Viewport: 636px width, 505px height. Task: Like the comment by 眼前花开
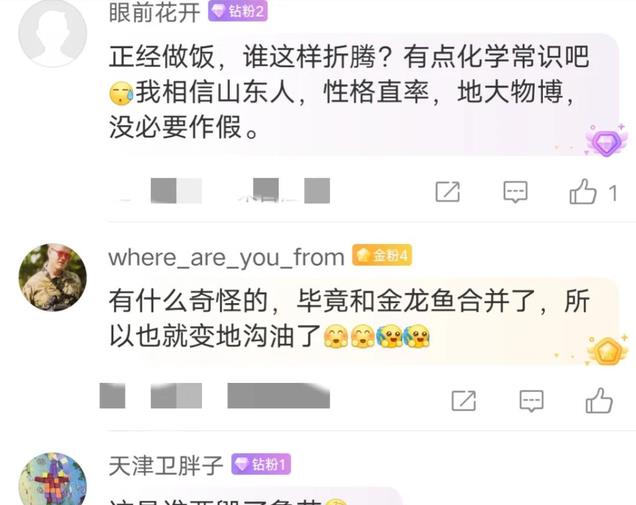583,191
